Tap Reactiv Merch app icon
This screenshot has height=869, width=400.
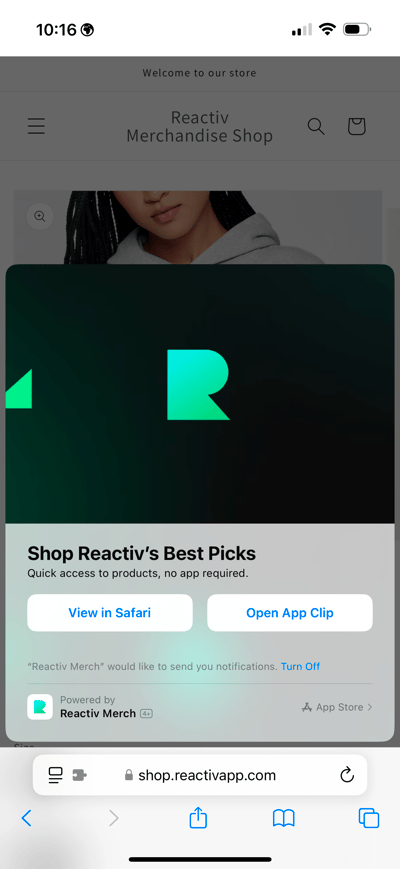(40, 707)
